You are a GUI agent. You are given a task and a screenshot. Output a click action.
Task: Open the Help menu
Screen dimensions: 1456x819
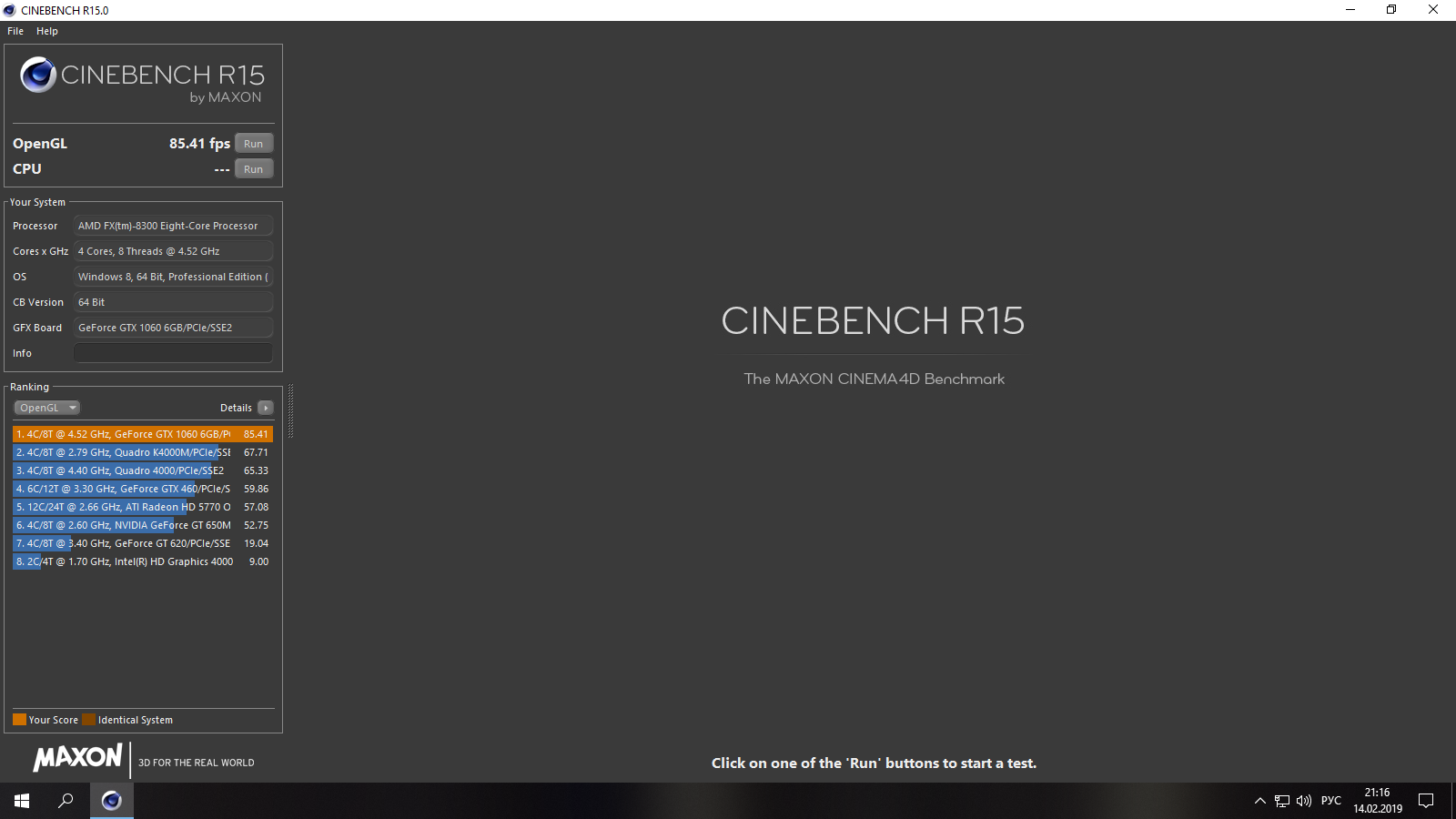pos(47,31)
